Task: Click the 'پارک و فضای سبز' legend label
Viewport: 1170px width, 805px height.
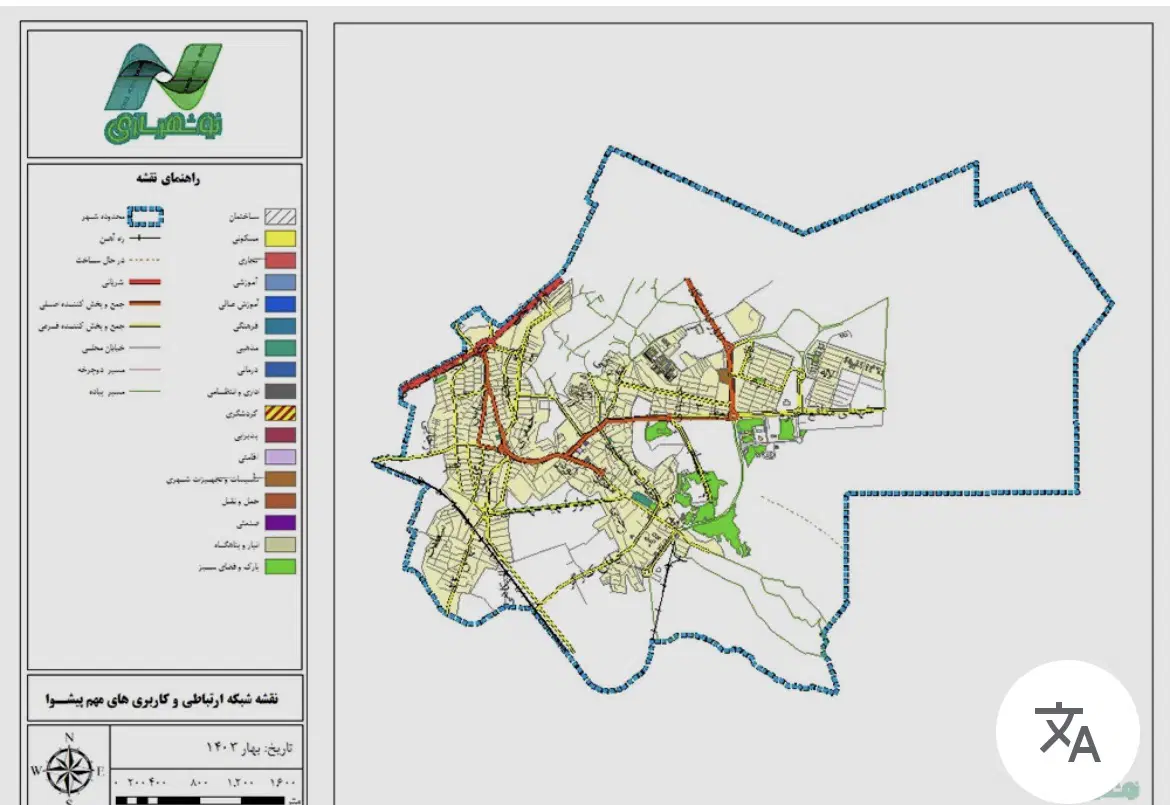Action: point(228,567)
